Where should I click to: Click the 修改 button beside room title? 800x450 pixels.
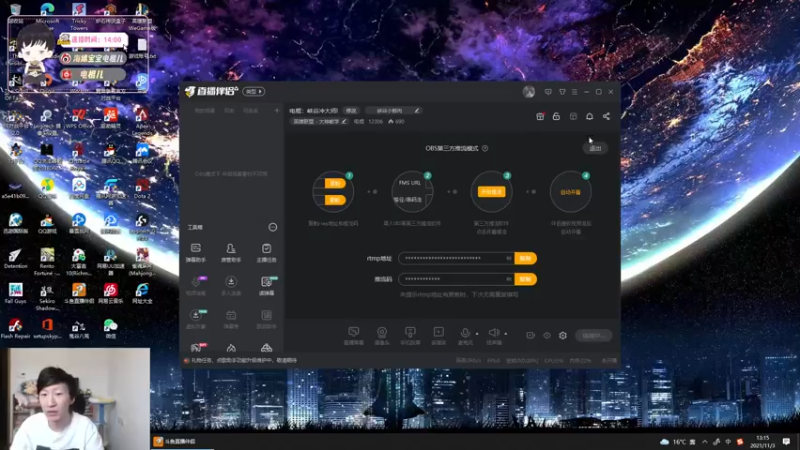pyautogui.click(x=351, y=110)
